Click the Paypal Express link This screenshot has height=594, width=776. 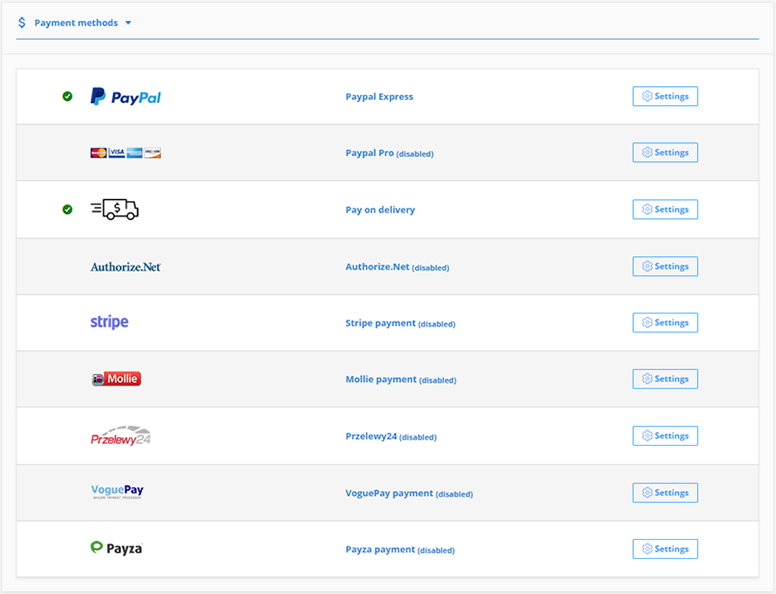click(379, 97)
